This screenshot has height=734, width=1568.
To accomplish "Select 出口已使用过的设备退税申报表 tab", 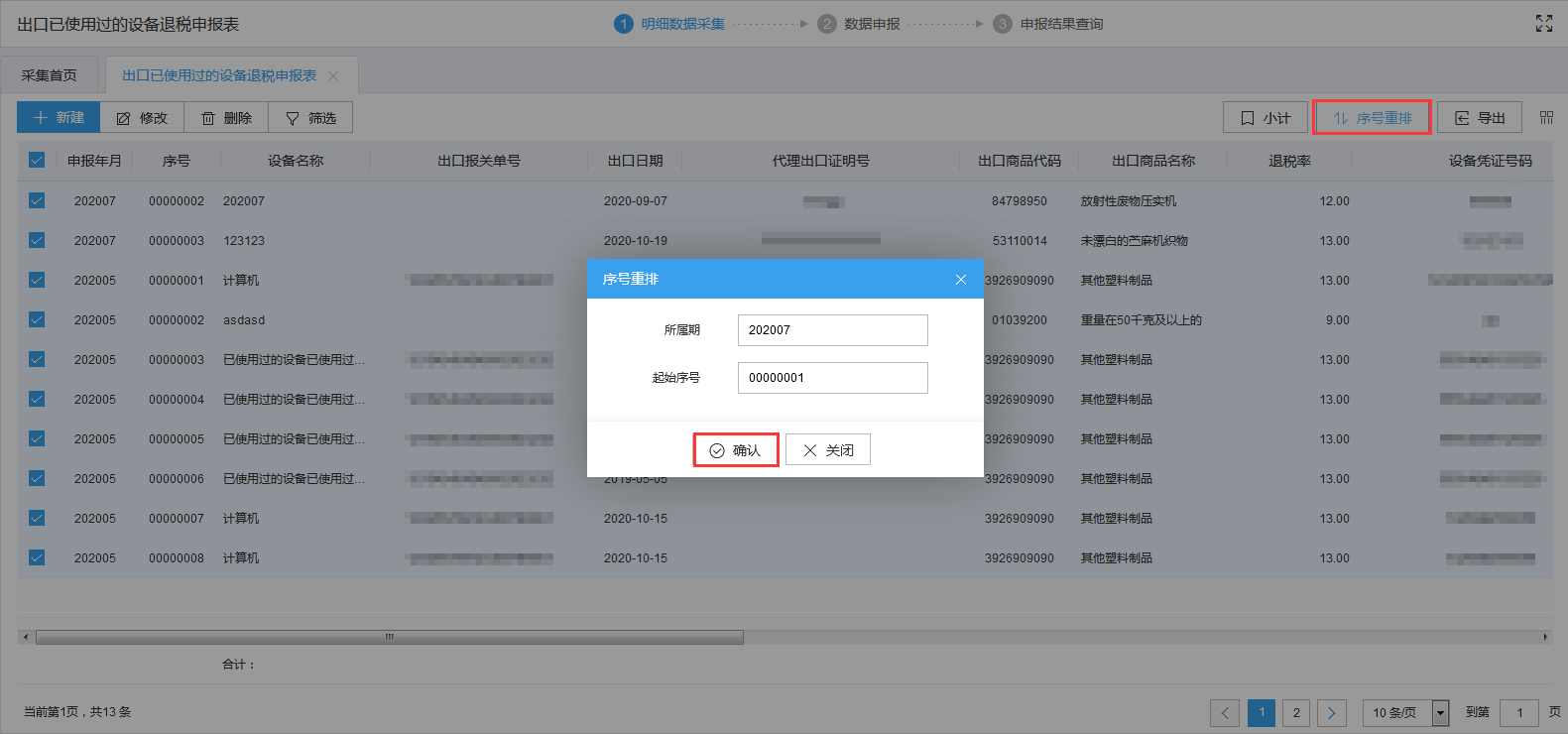I will [219, 75].
